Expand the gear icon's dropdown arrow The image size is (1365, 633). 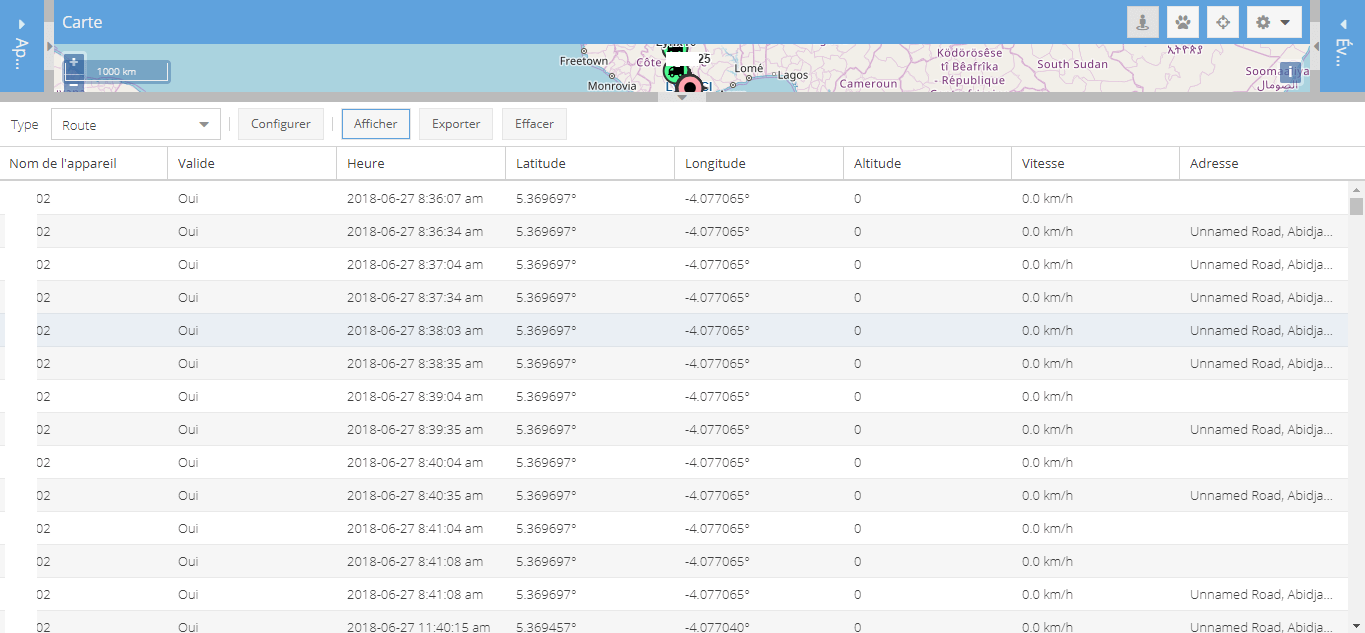[x=1285, y=21]
